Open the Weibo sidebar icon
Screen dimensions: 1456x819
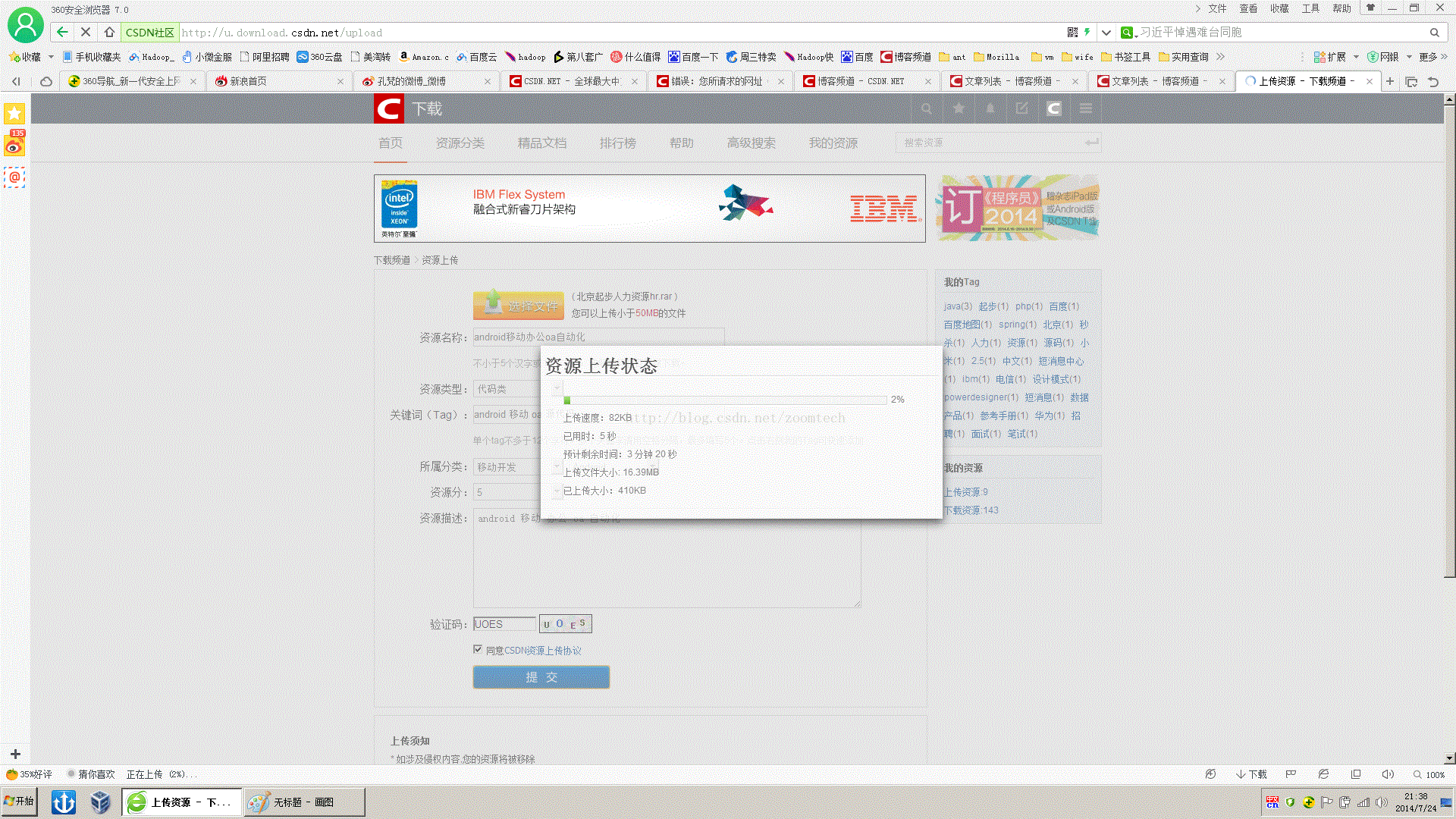(14, 144)
